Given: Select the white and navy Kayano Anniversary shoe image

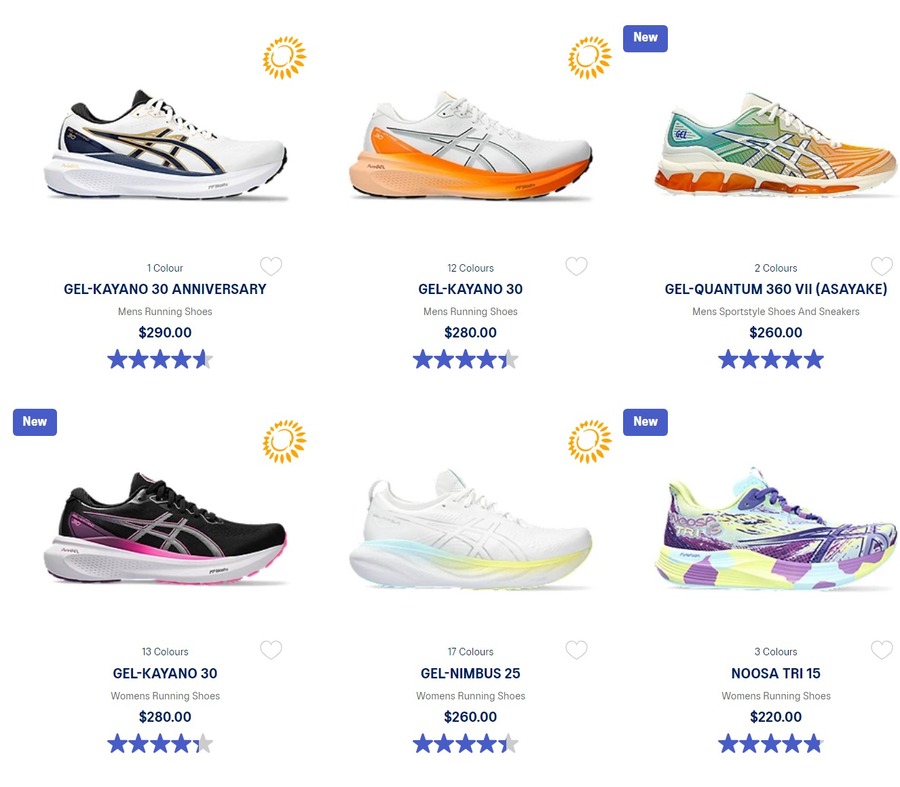Looking at the screenshot, I should [165, 145].
